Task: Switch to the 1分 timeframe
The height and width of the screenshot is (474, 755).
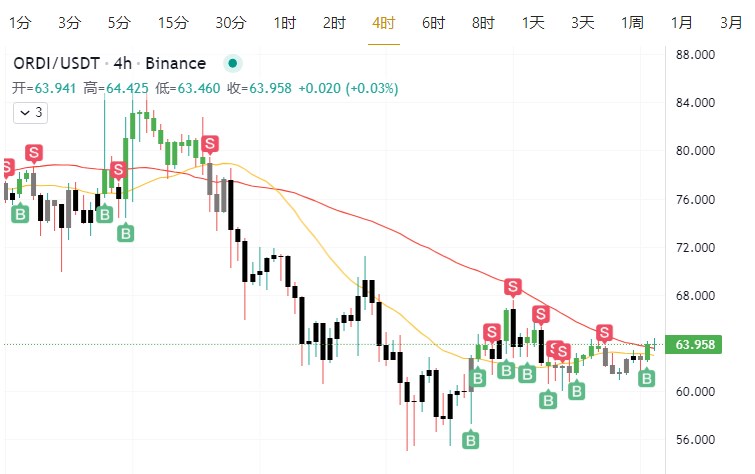Action: tap(19, 22)
